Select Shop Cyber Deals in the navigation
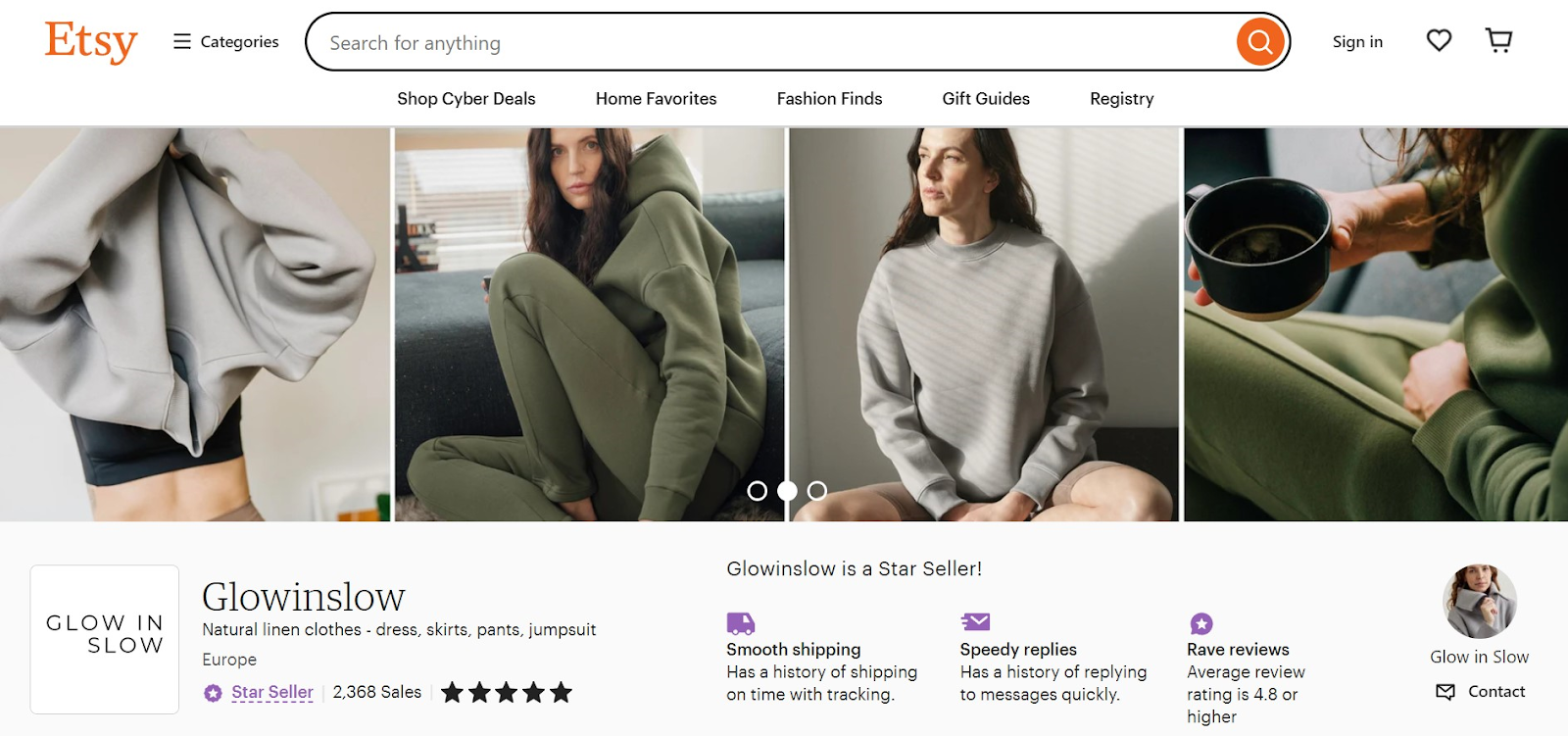Viewport: 1568px width, 736px height. coord(465,98)
